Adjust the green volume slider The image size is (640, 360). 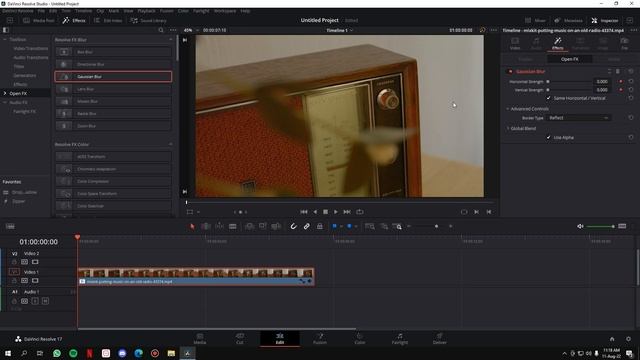coord(600,226)
